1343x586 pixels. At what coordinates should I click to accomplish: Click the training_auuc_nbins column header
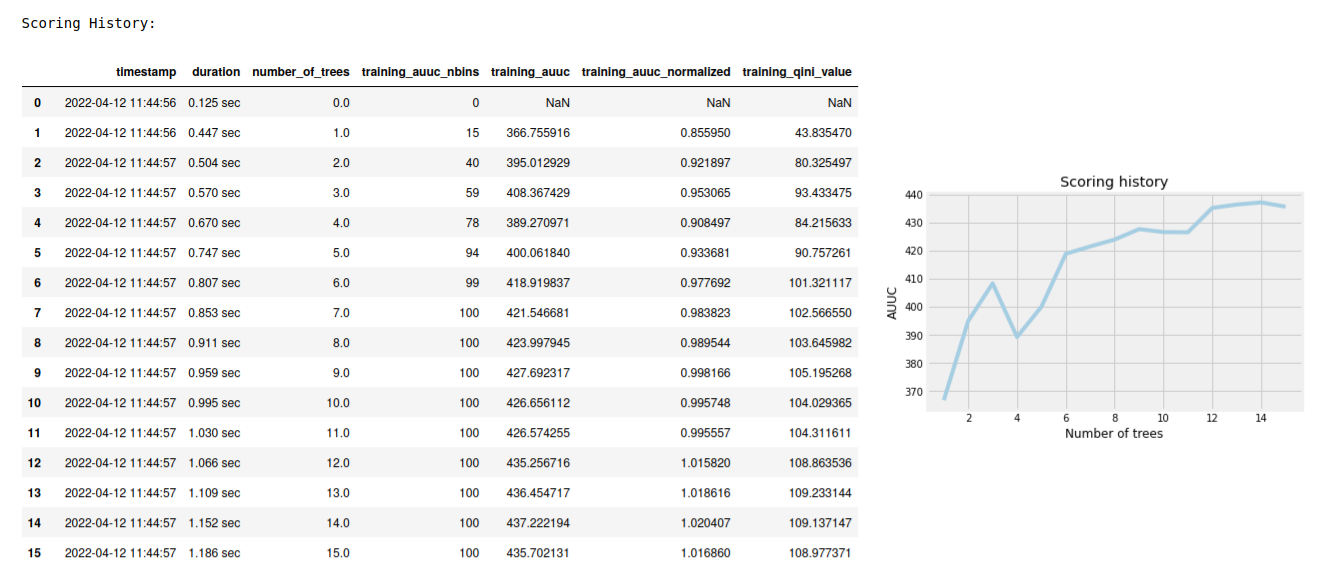(x=421, y=71)
